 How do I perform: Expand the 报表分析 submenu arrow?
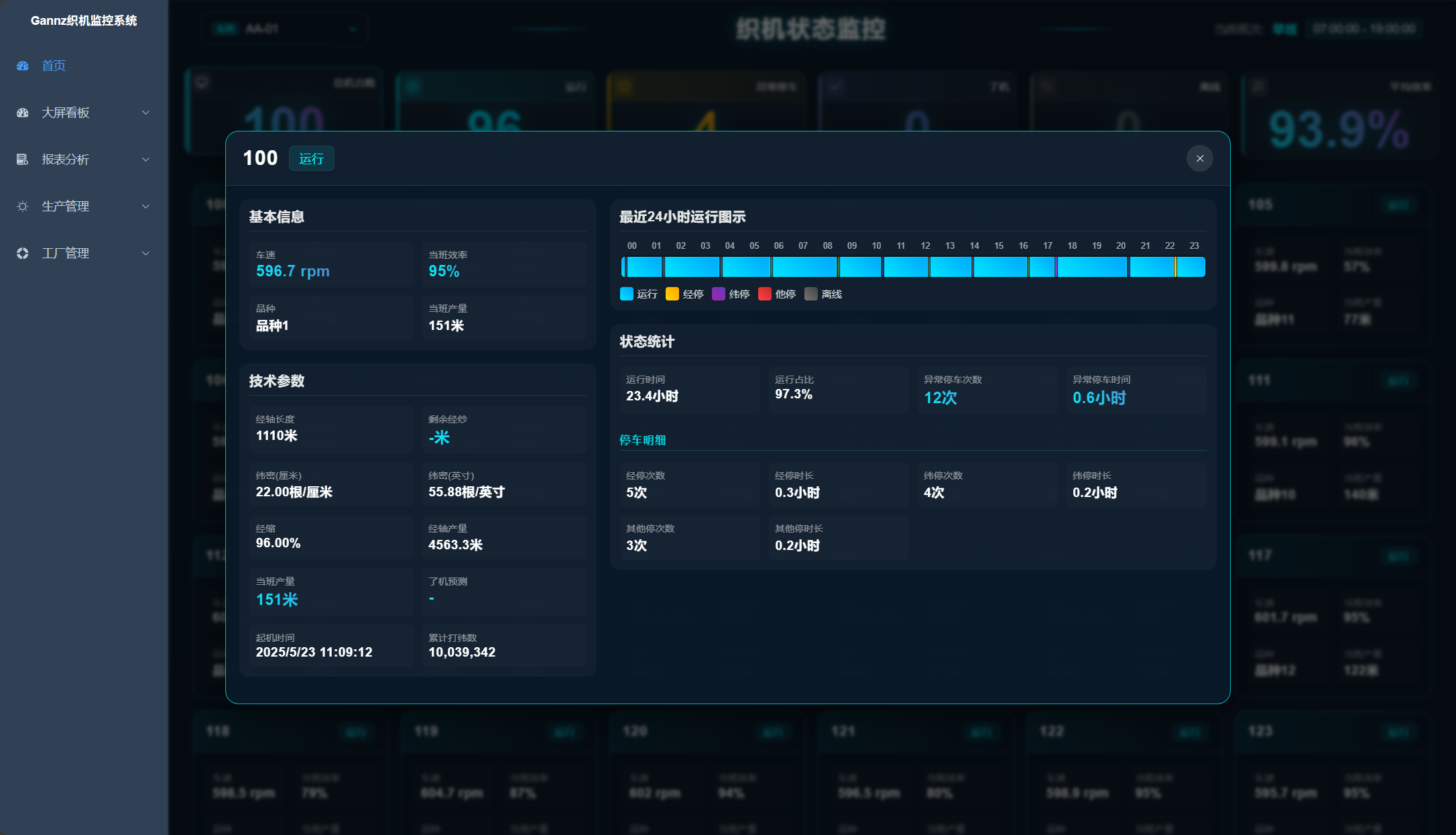(x=145, y=160)
